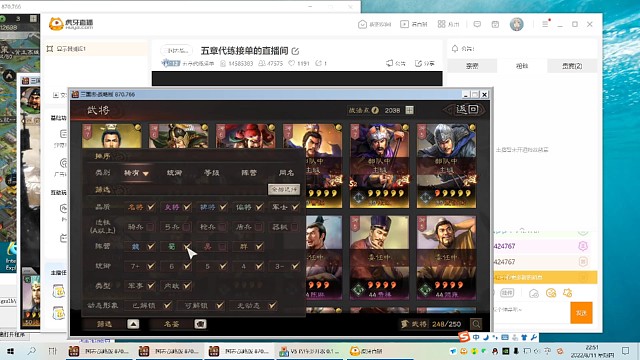Select the purple-armored general card in top row
This screenshot has width=640, height=360.
point(379,166)
